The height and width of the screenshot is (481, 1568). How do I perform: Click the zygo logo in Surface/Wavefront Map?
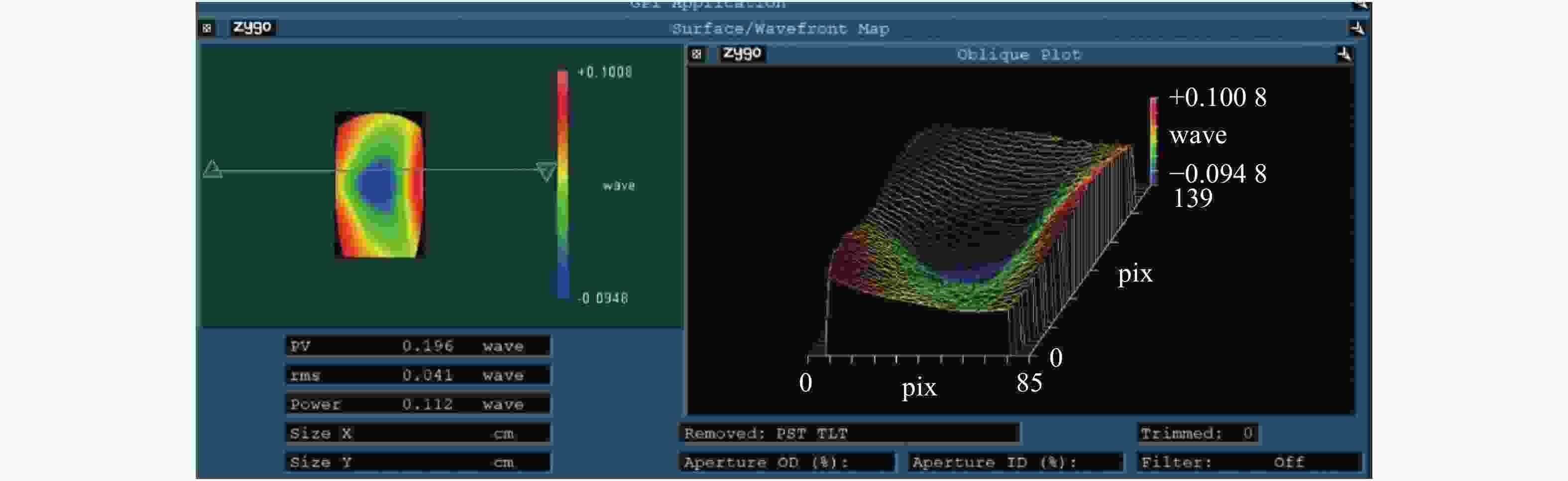click(252, 27)
